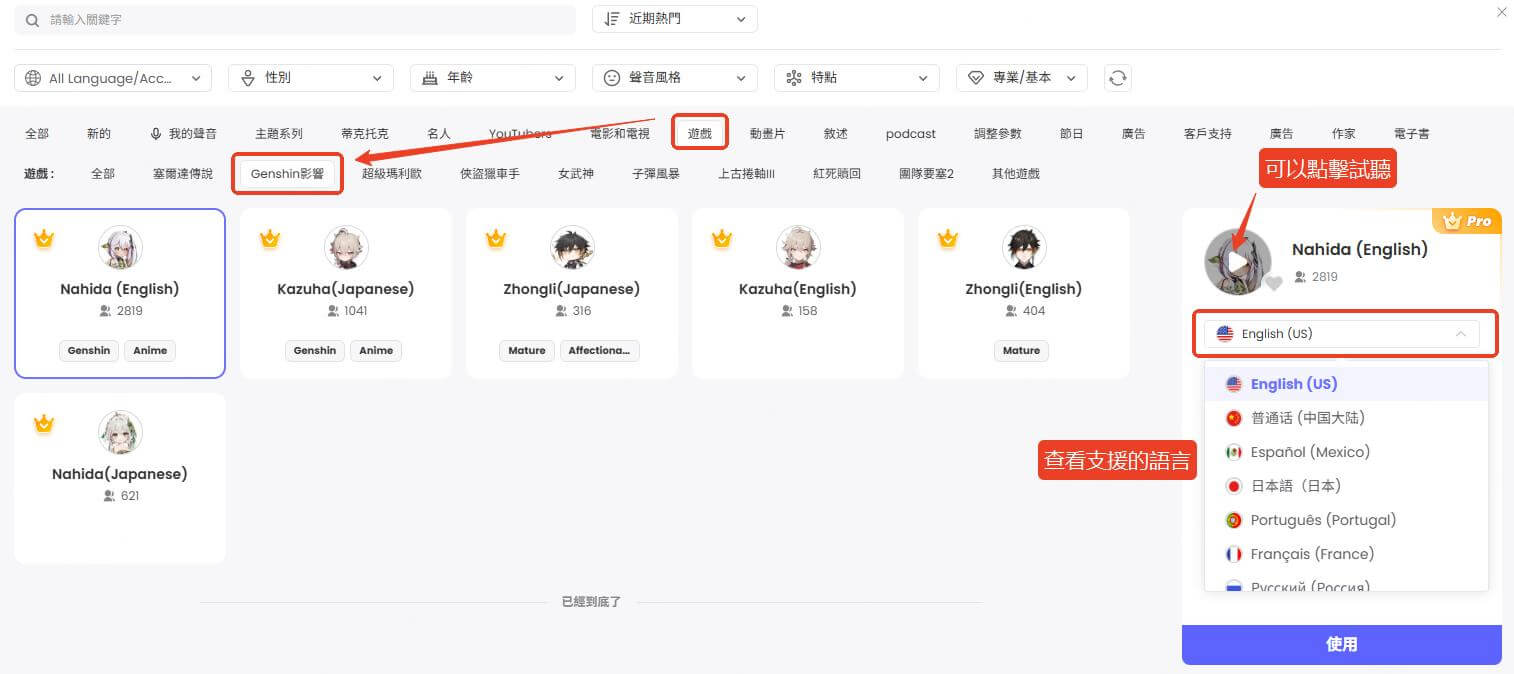Open the 節日 tab
Screen dimensions: 1514x674
(x=1072, y=133)
